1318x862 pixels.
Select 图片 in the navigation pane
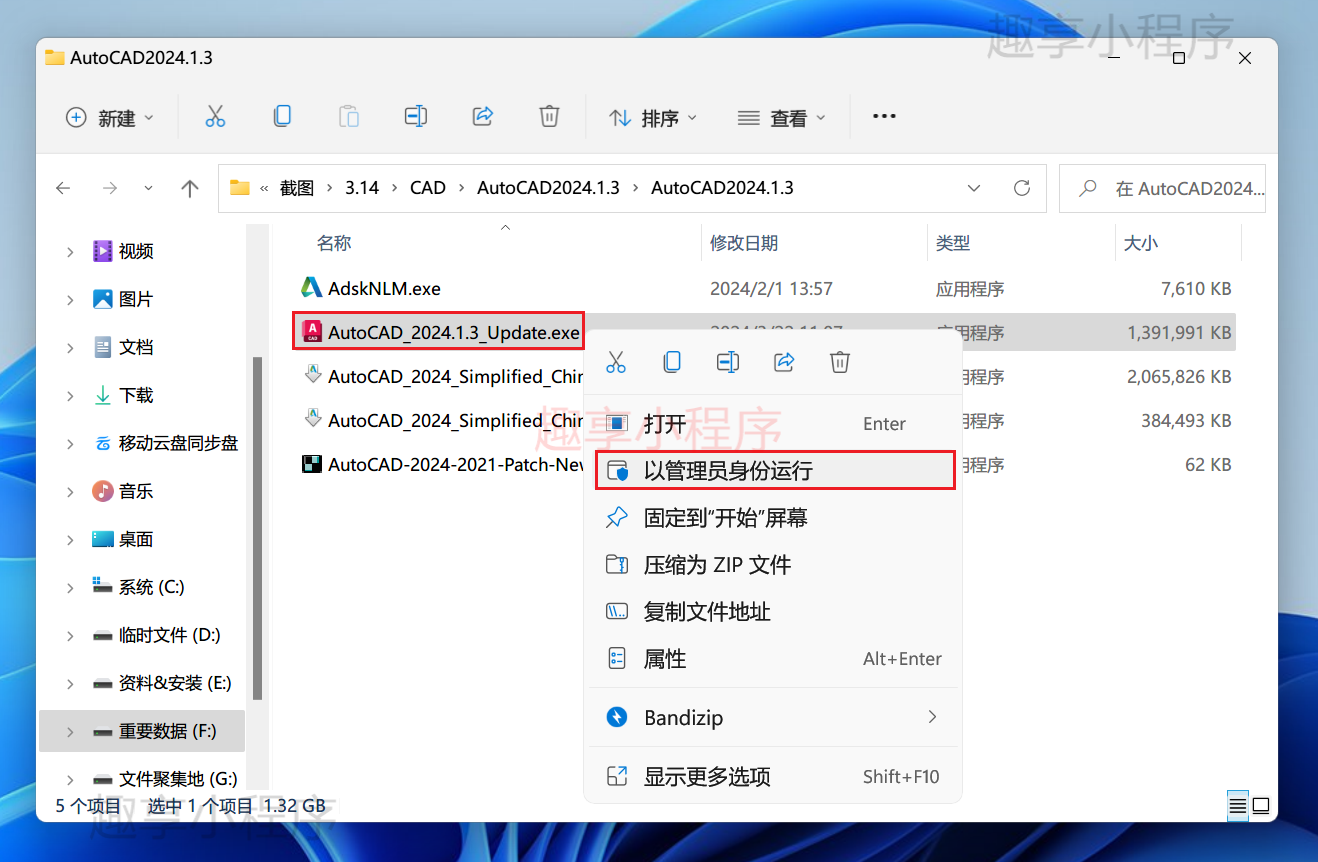pos(136,299)
